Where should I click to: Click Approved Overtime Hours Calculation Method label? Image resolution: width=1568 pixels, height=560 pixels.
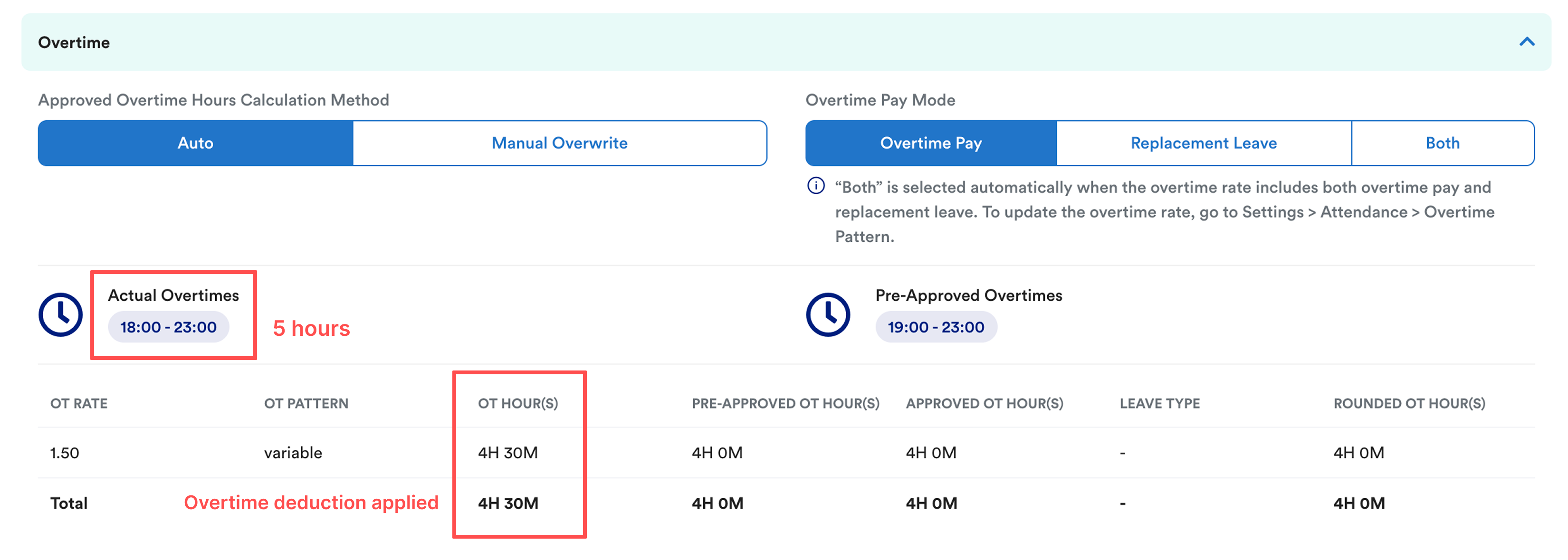214,100
